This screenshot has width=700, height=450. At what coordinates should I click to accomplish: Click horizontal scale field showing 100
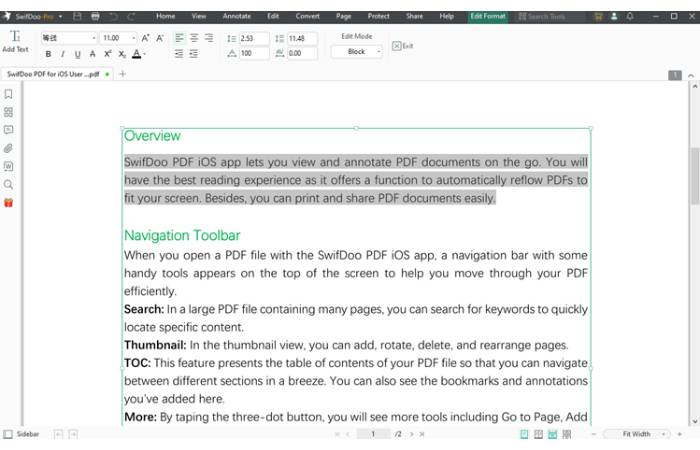coord(254,53)
